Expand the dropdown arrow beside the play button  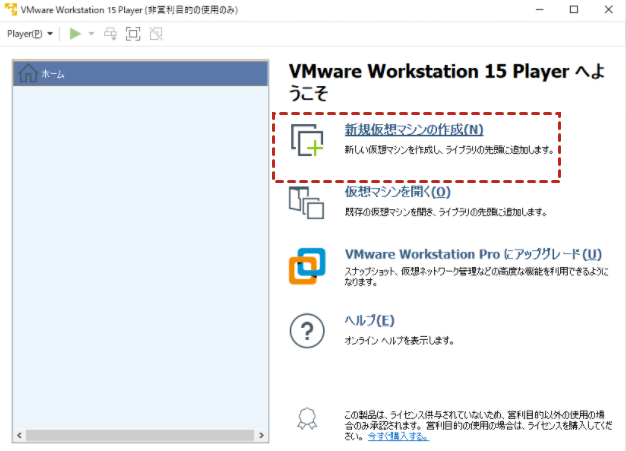91,34
